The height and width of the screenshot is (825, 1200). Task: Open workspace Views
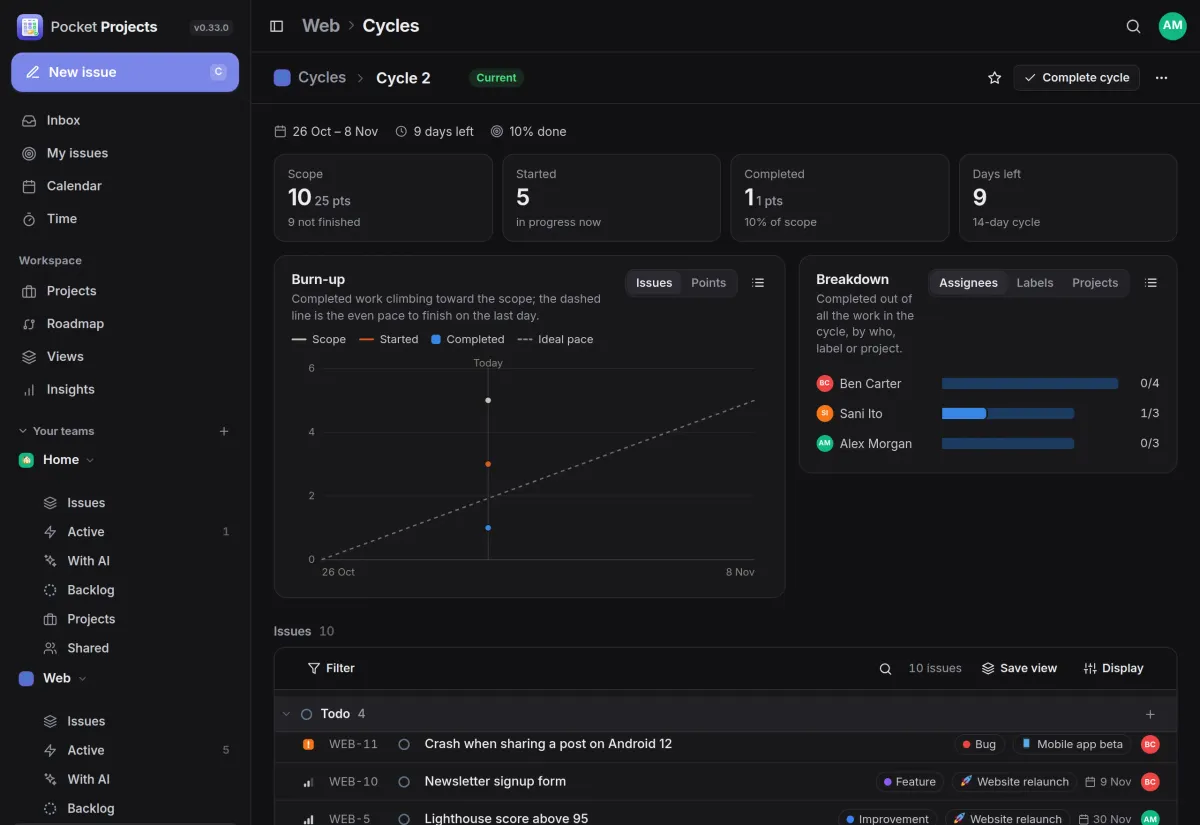pos(125,357)
